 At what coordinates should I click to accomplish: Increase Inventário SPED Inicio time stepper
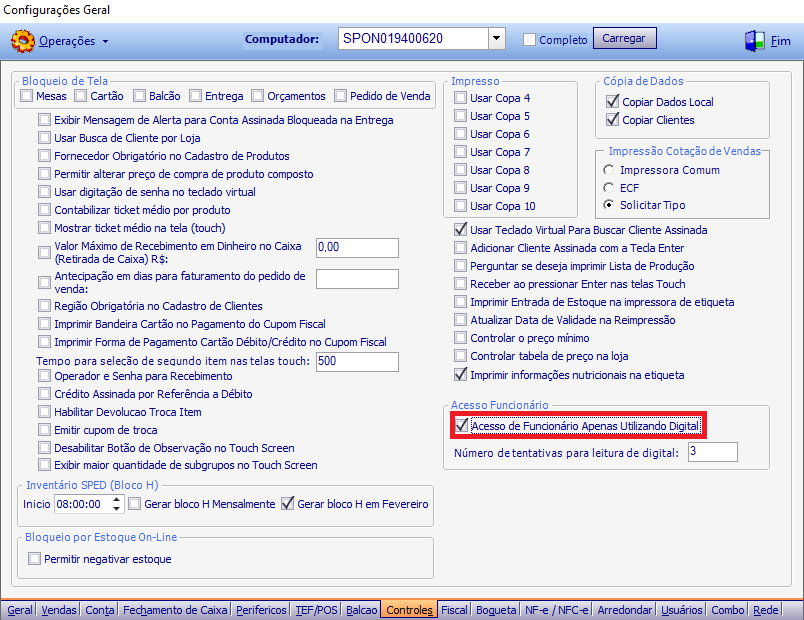pyautogui.click(x=117, y=499)
